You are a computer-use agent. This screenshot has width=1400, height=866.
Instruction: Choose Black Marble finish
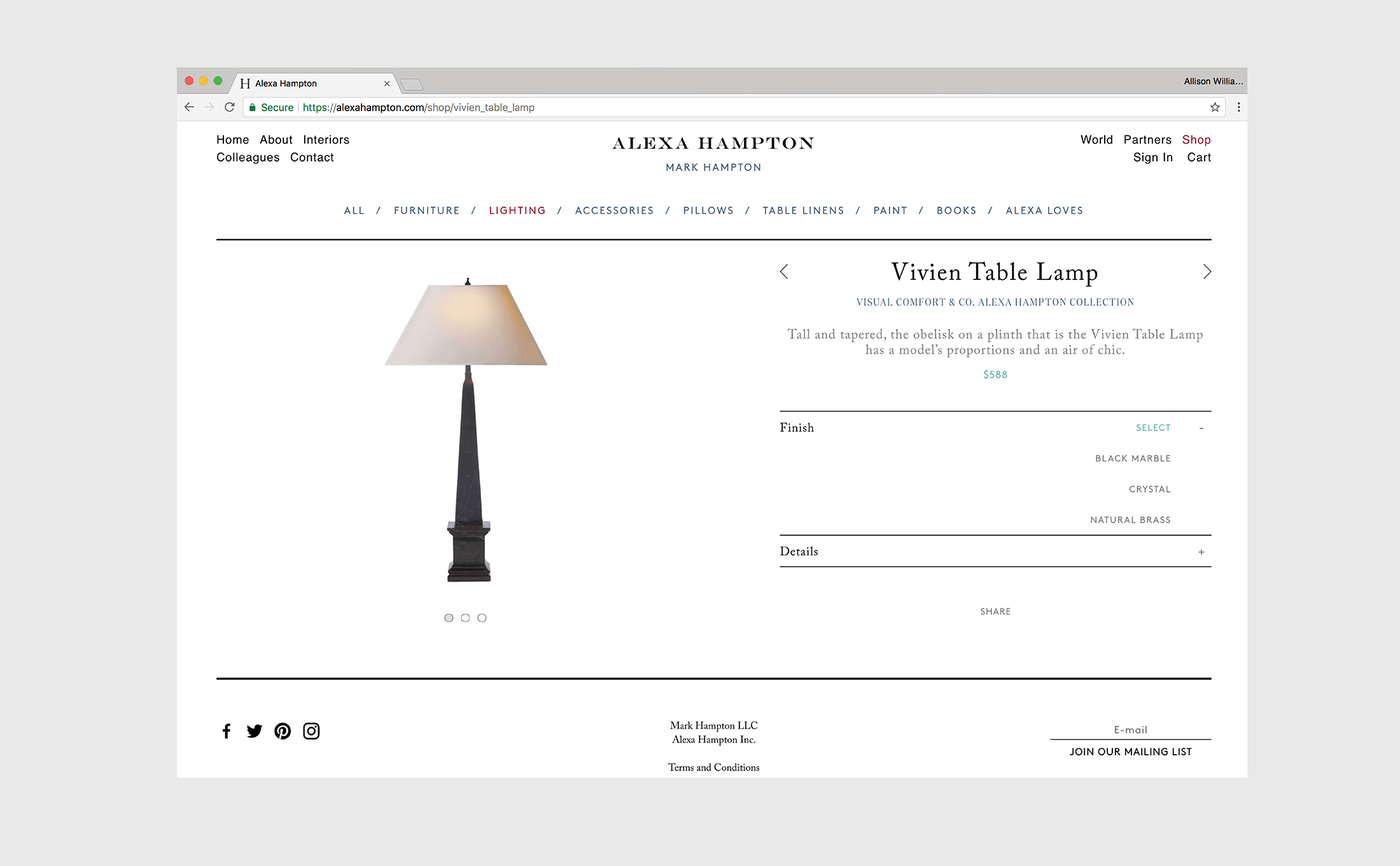click(x=1133, y=459)
